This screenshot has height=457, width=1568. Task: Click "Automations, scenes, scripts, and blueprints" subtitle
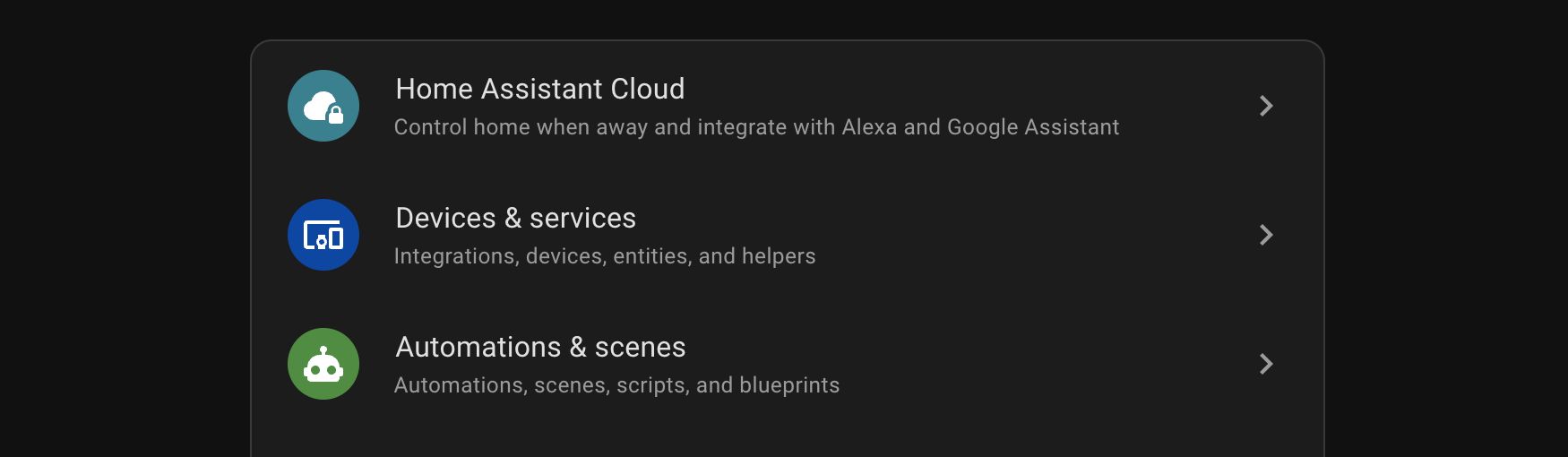click(x=616, y=385)
